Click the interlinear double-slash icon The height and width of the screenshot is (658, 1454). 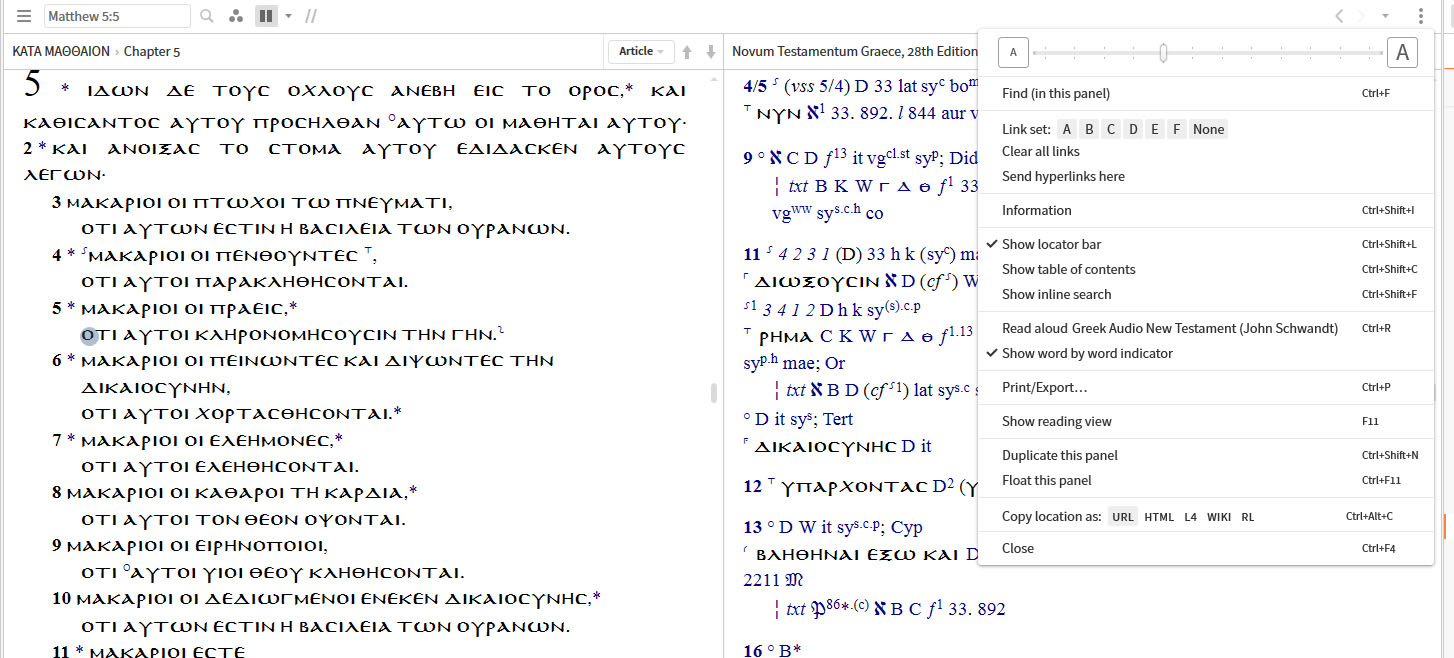point(311,16)
